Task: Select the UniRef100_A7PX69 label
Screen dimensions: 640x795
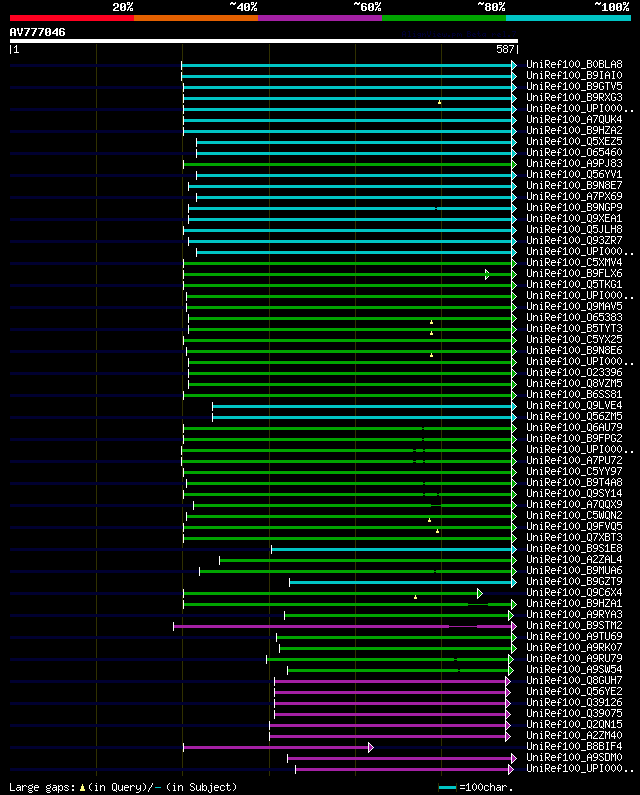Action: pyautogui.click(x=574, y=197)
